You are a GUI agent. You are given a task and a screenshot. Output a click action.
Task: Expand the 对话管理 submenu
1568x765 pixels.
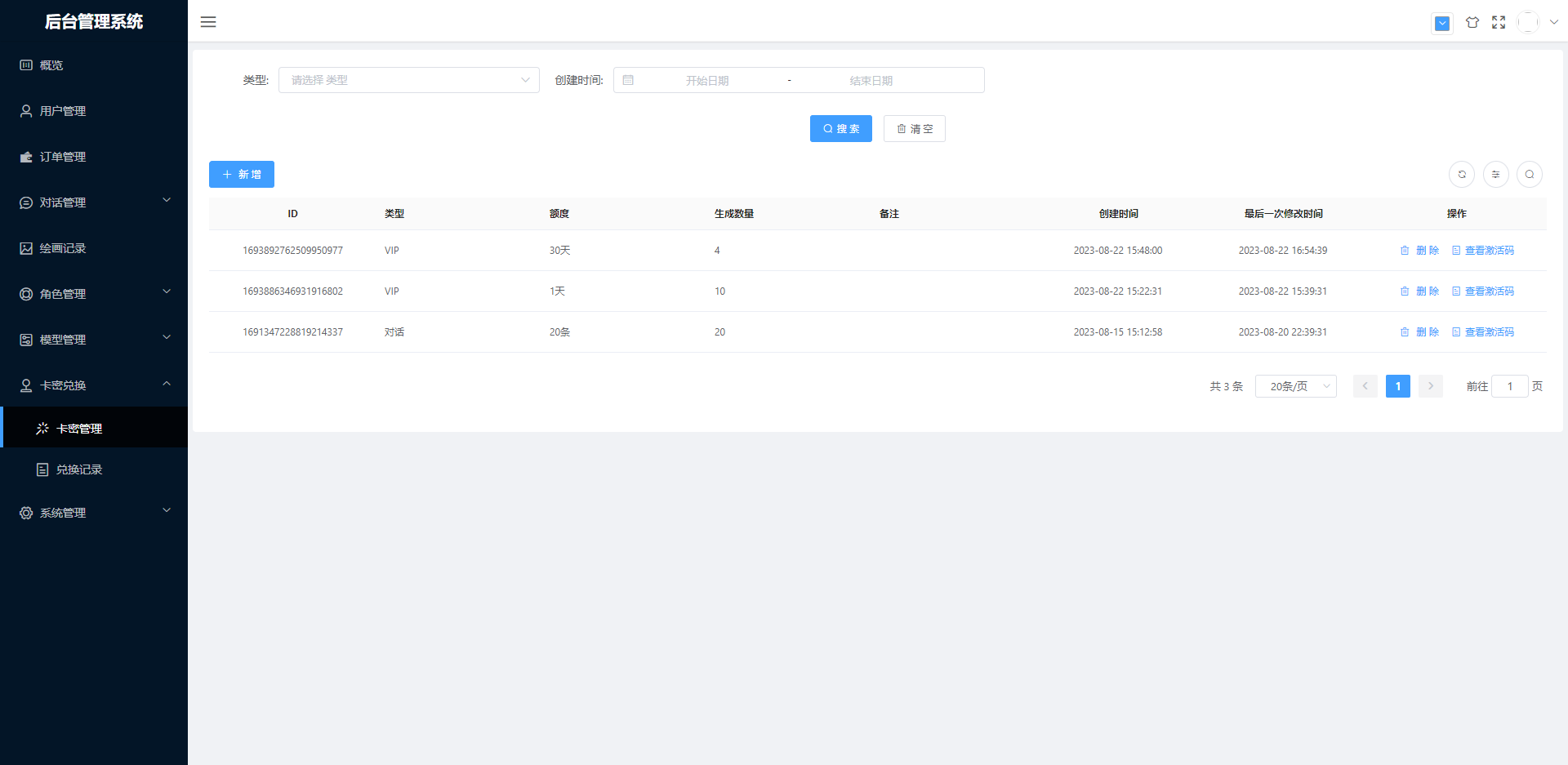tap(94, 202)
